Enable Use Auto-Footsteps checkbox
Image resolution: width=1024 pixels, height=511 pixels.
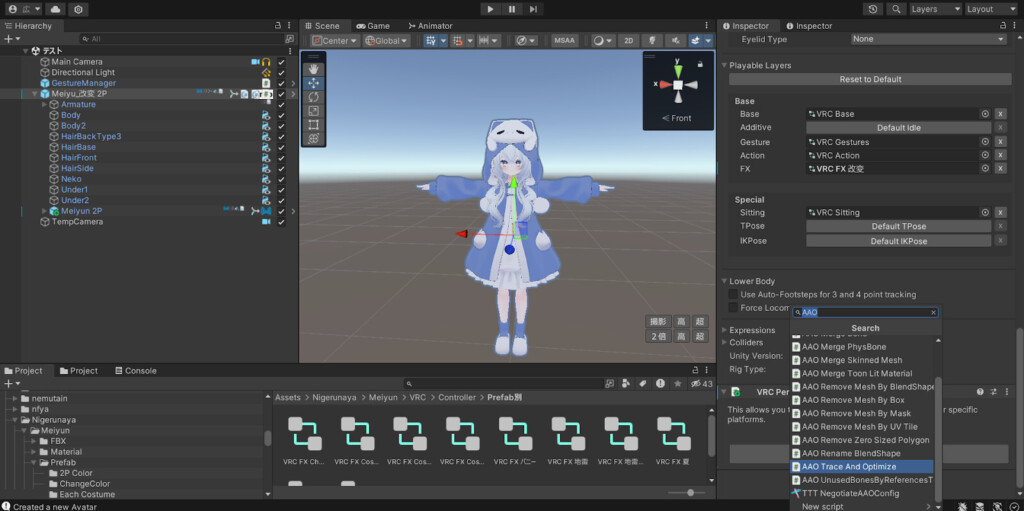(733, 295)
